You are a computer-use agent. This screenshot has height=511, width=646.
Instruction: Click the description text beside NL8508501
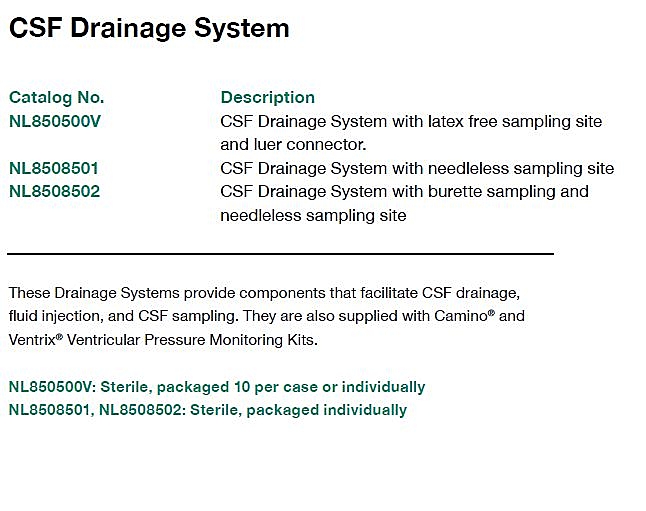[416, 168]
